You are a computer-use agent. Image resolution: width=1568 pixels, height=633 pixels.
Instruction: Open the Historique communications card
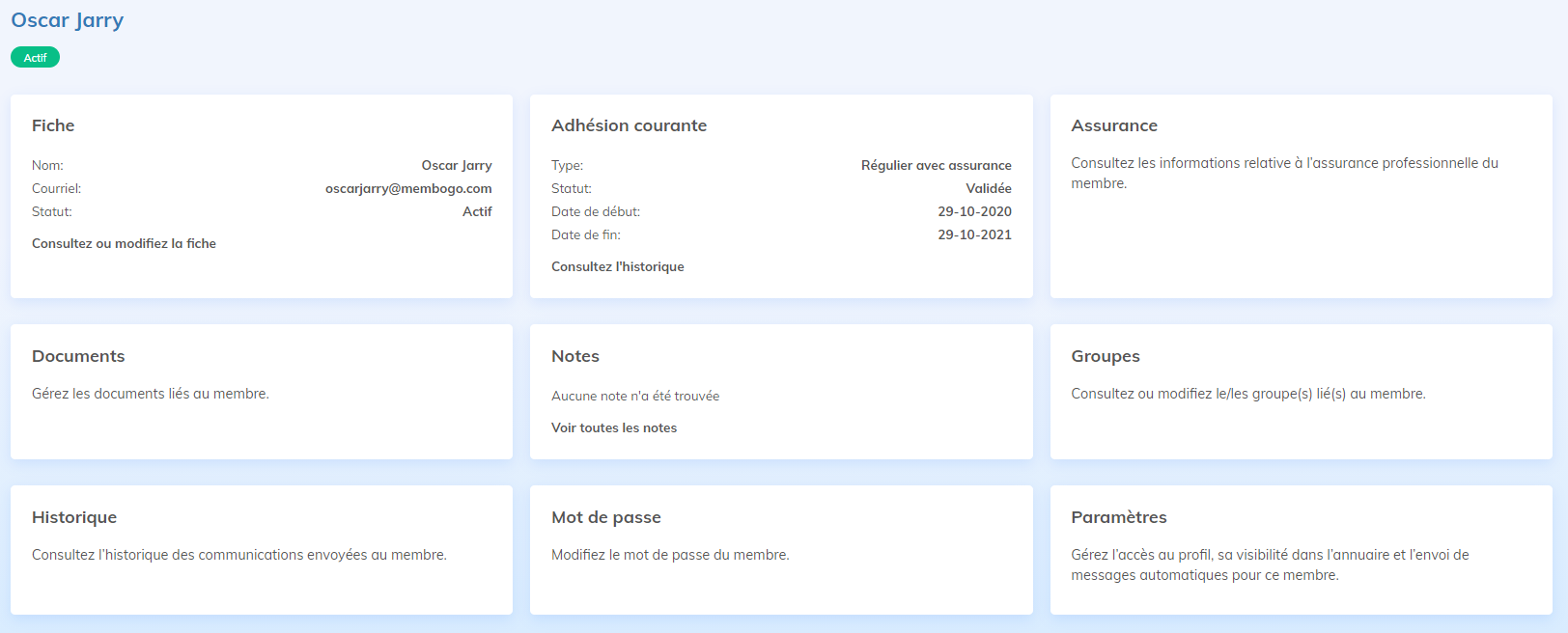tap(261, 549)
